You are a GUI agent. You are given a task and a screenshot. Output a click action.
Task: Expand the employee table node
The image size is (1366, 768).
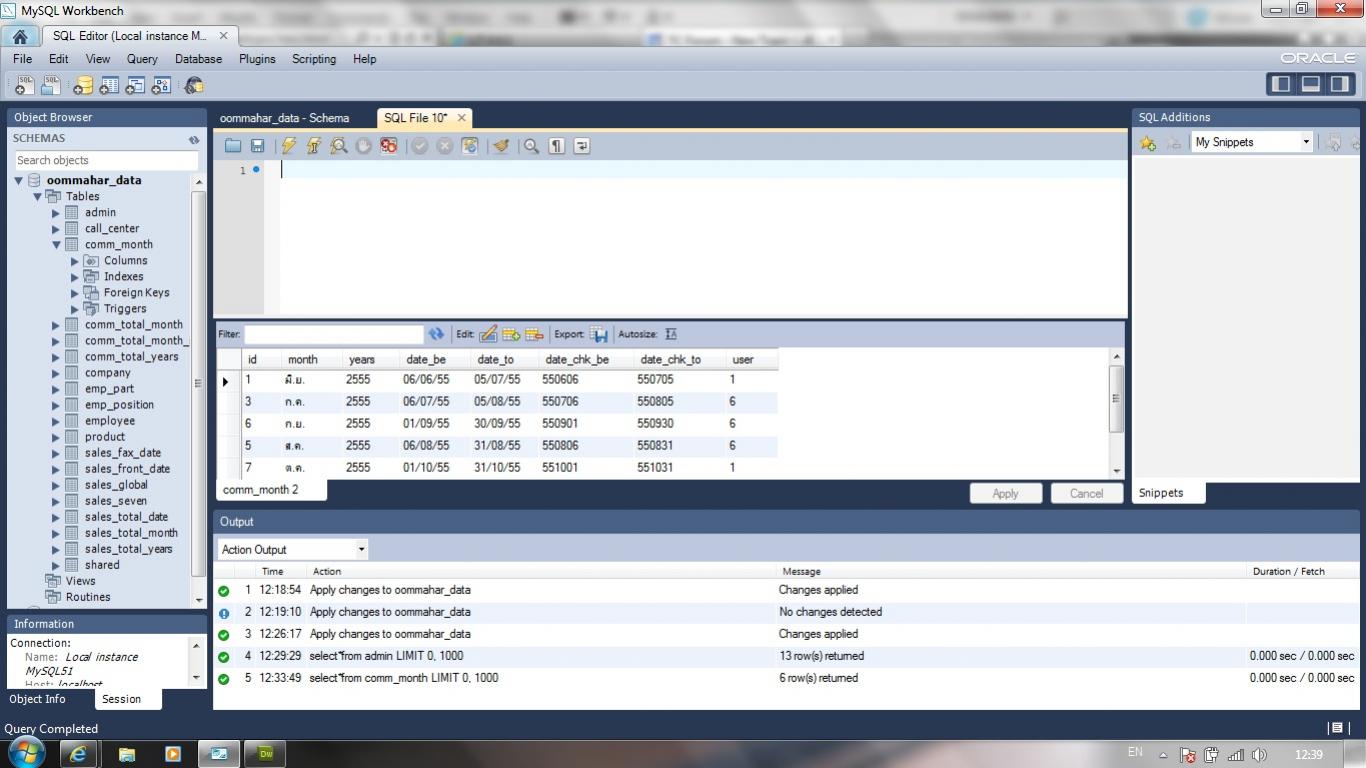pos(56,421)
